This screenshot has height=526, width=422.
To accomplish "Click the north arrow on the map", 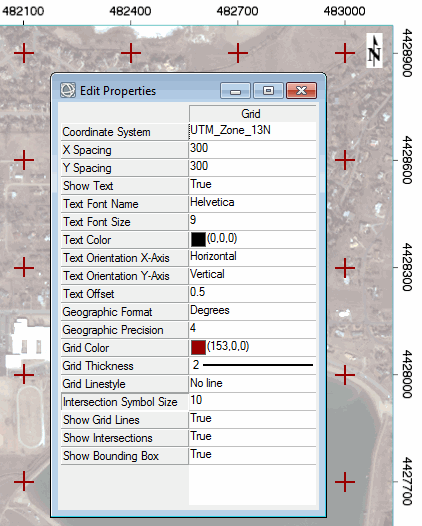I will [374, 51].
